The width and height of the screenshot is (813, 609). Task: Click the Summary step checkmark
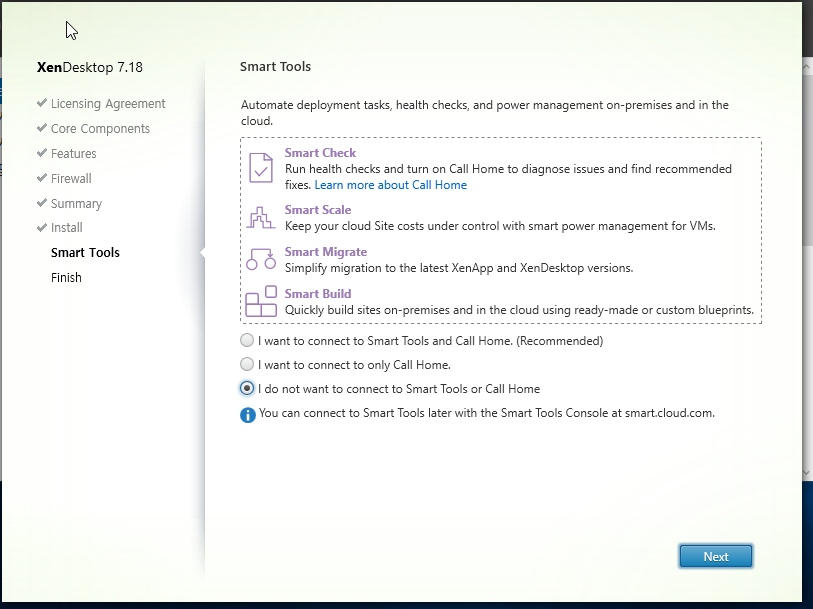pyautogui.click(x=42, y=203)
